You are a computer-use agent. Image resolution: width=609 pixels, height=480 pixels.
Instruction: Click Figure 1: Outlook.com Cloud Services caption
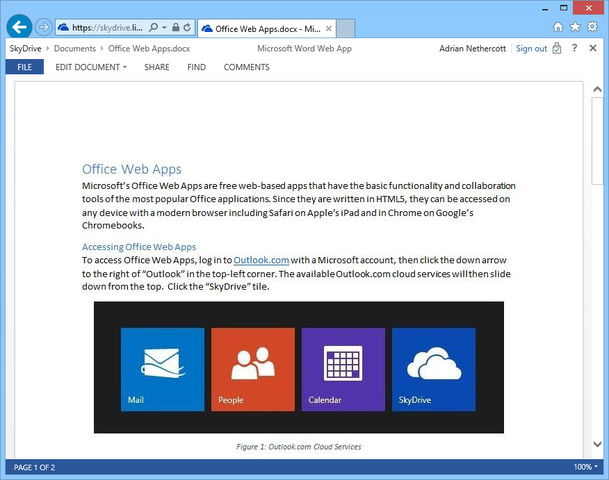click(298, 447)
